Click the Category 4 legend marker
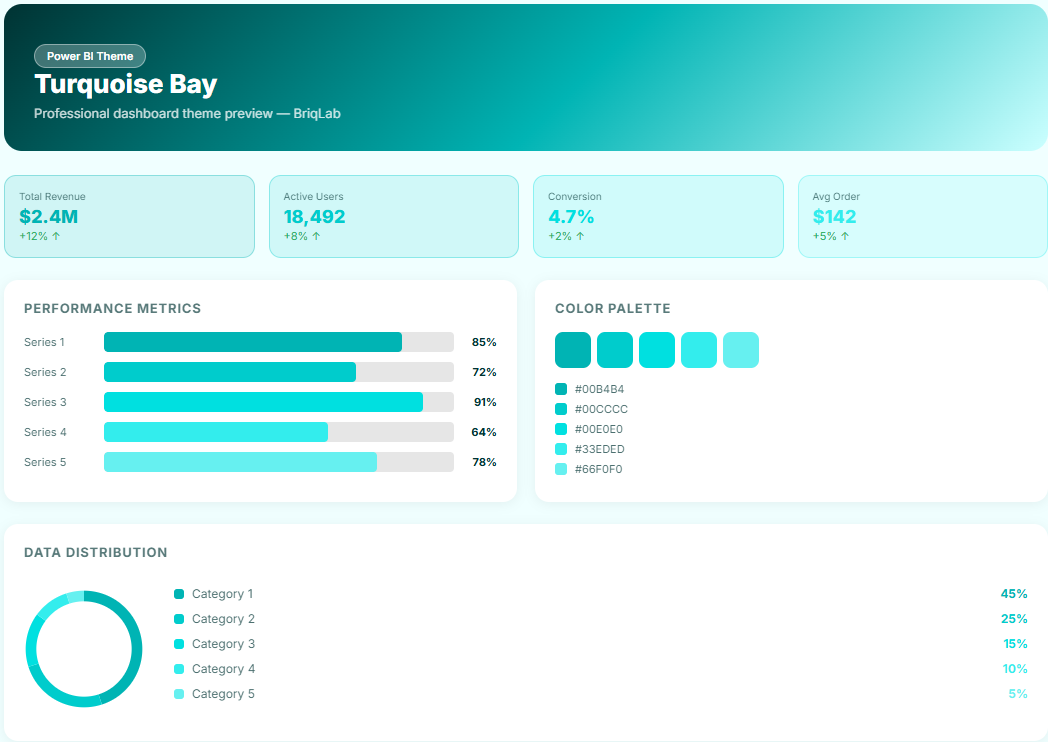This screenshot has width=1048, height=742. click(x=179, y=669)
